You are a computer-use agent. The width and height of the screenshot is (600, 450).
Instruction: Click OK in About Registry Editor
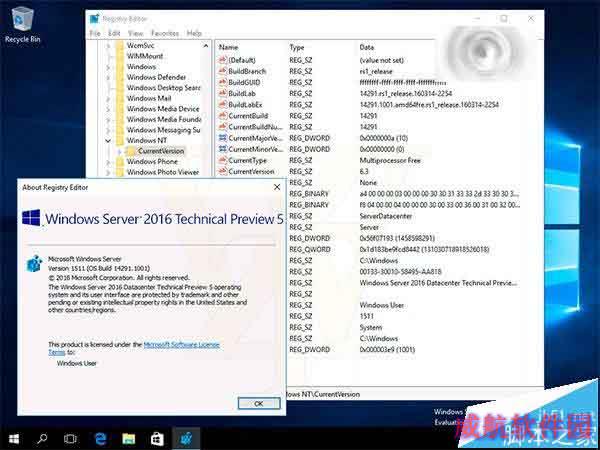(x=259, y=403)
